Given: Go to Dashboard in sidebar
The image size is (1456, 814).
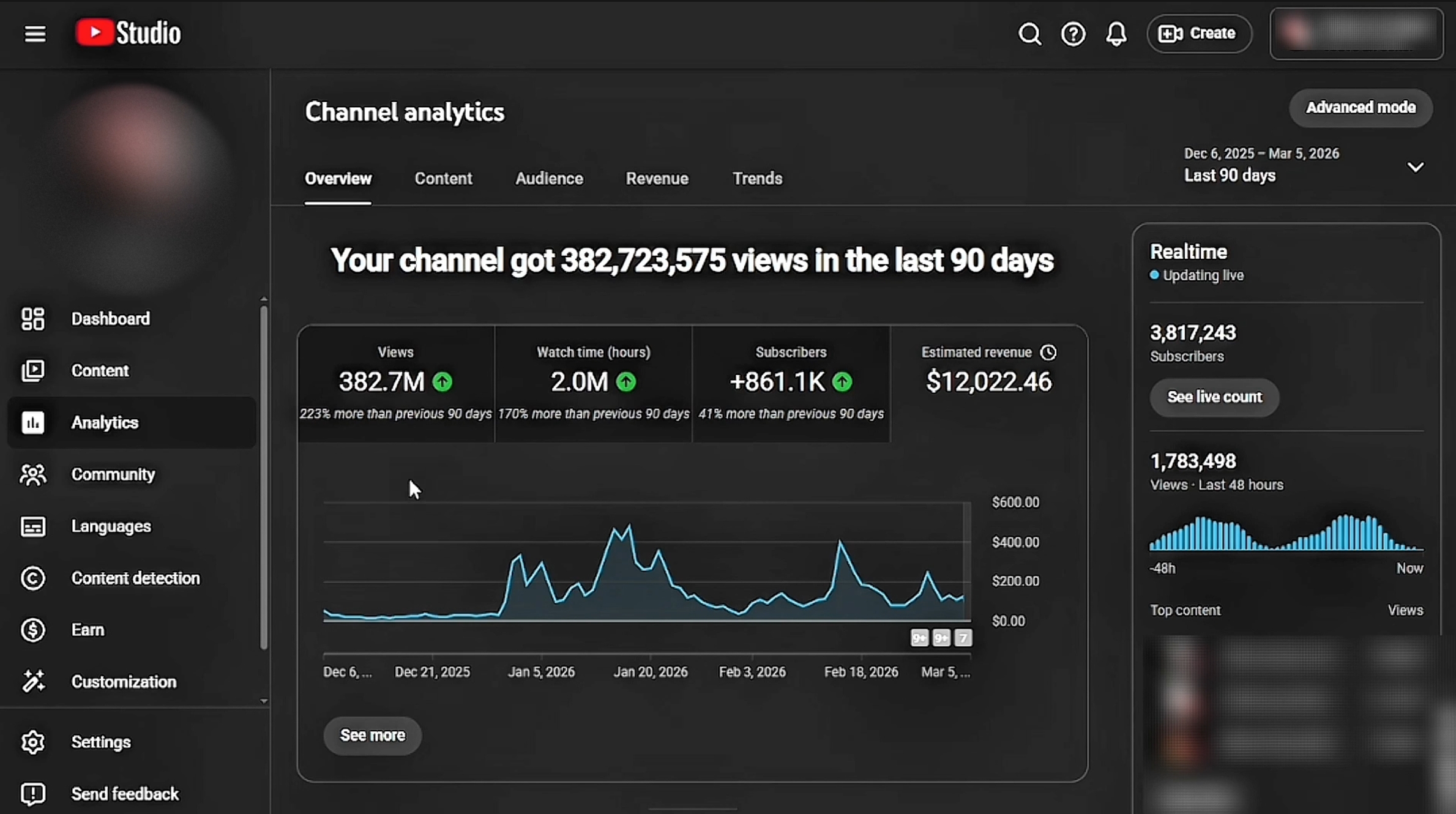Looking at the screenshot, I should pyautogui.click(x=111, y=319).
